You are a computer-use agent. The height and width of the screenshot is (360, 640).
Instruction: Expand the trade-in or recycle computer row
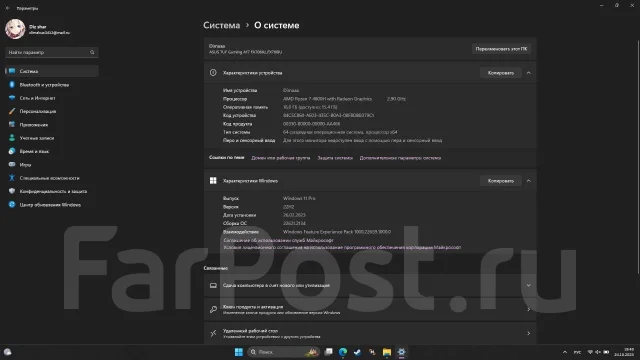[370, 285]
